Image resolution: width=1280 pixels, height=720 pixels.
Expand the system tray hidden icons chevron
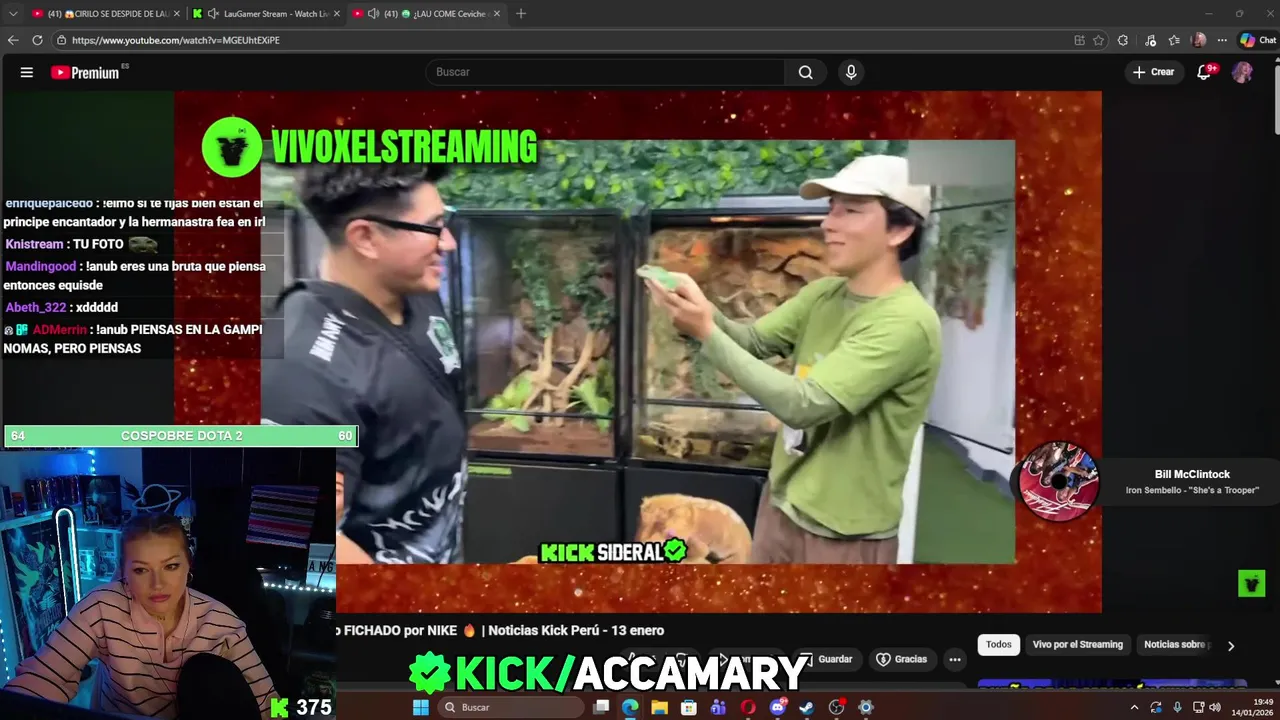pos(1134,707)
